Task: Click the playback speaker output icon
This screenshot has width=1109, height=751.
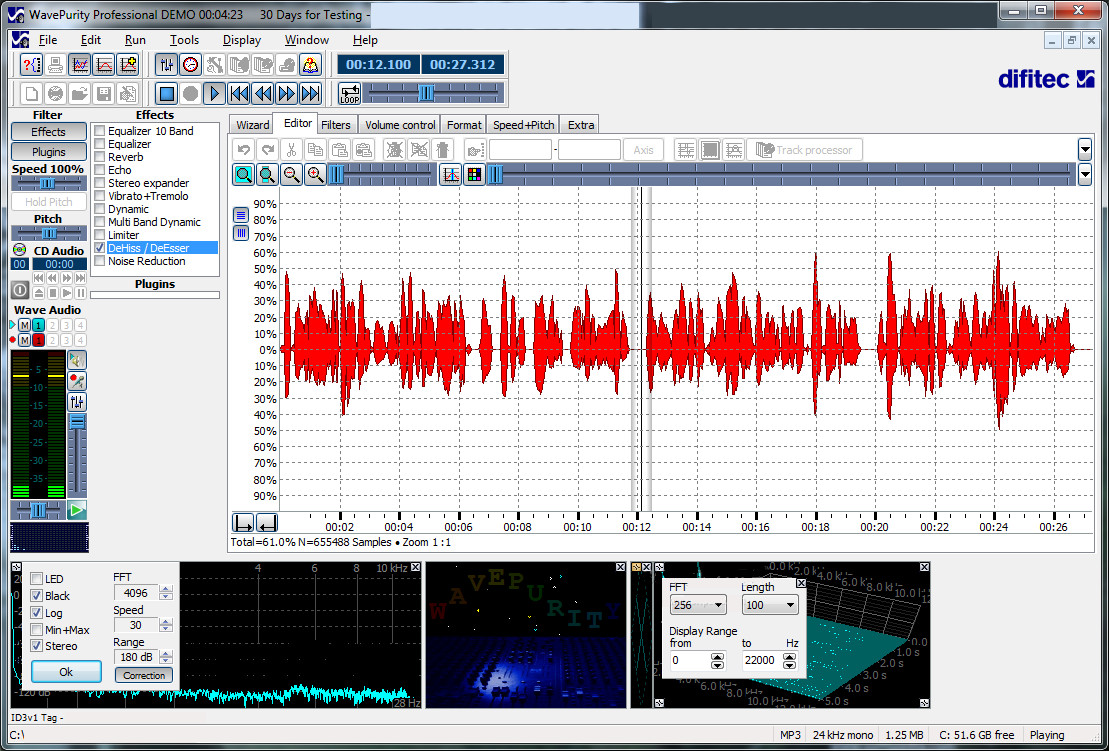Action: click(x=77, y=361)
